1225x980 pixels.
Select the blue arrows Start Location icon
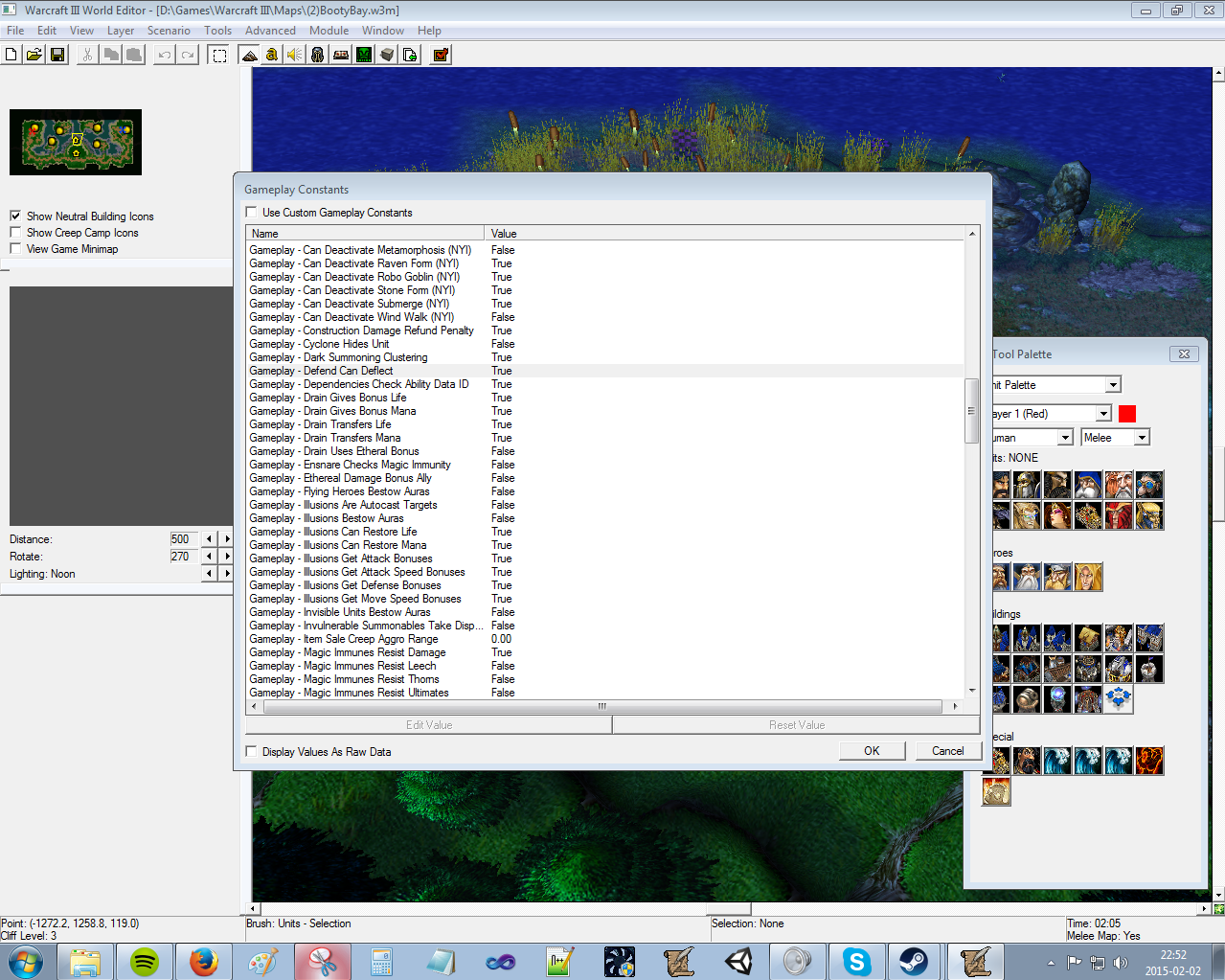1119,699
